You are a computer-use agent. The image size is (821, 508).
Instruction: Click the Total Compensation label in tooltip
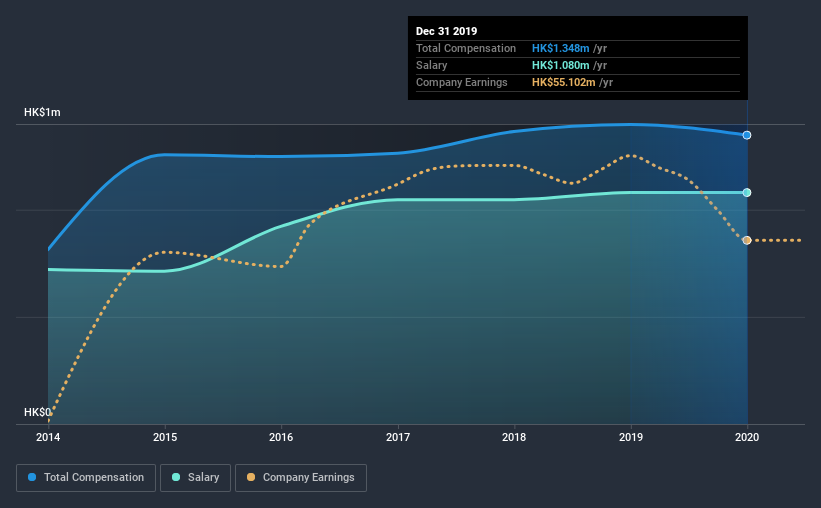[466, 48]
